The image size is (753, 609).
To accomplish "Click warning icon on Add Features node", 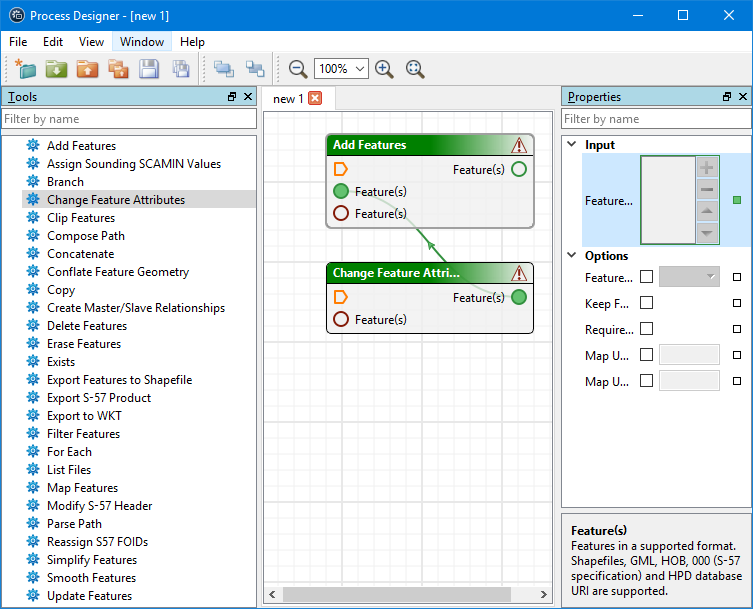I will click(519, 145).
